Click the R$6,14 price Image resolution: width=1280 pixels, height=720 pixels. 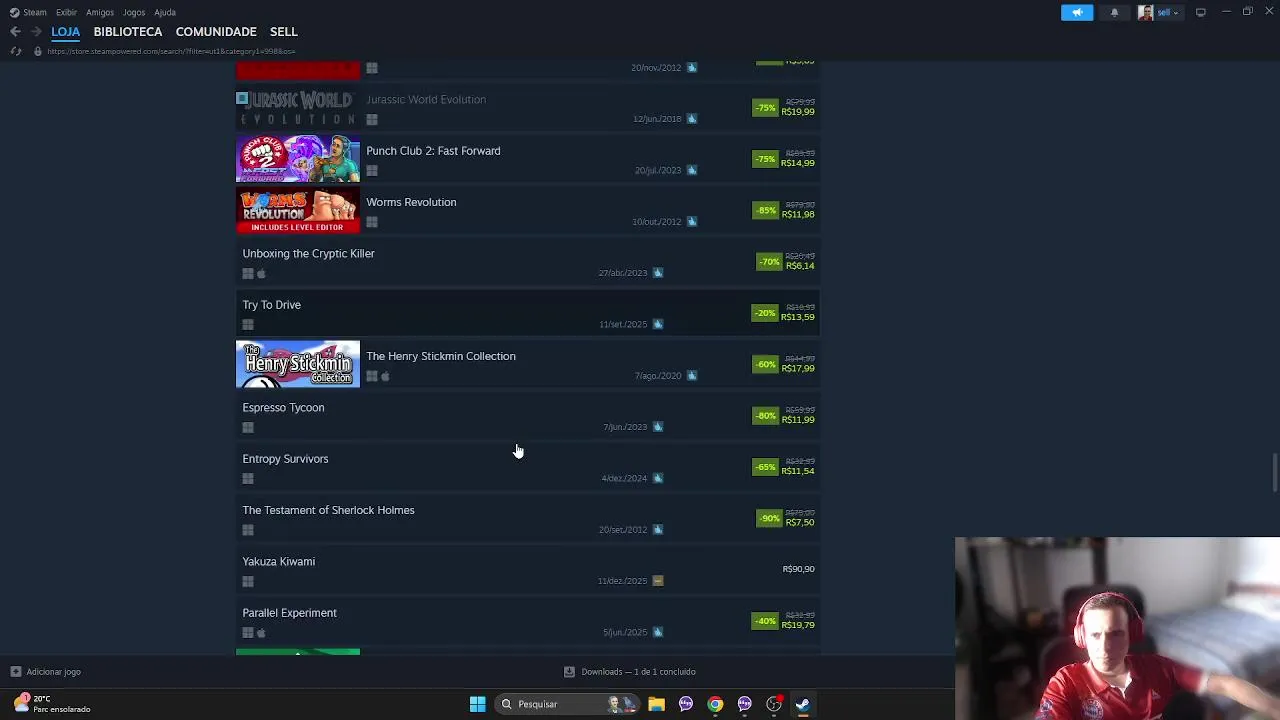tap(800, 266)
